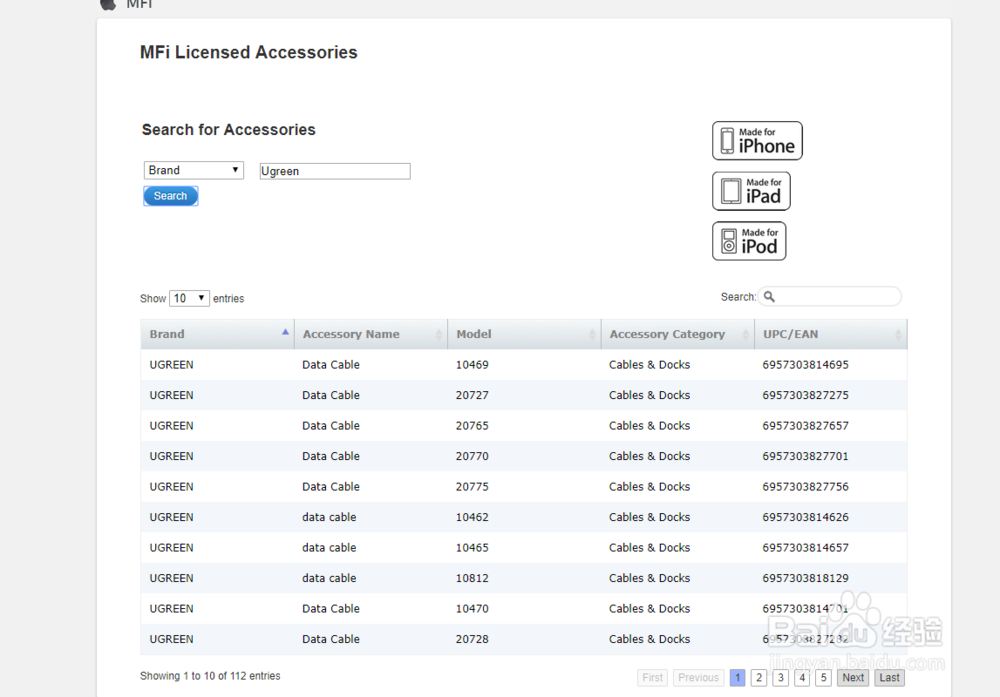
Task: Click UPC 6957303827756
Action: coord(805,487)
